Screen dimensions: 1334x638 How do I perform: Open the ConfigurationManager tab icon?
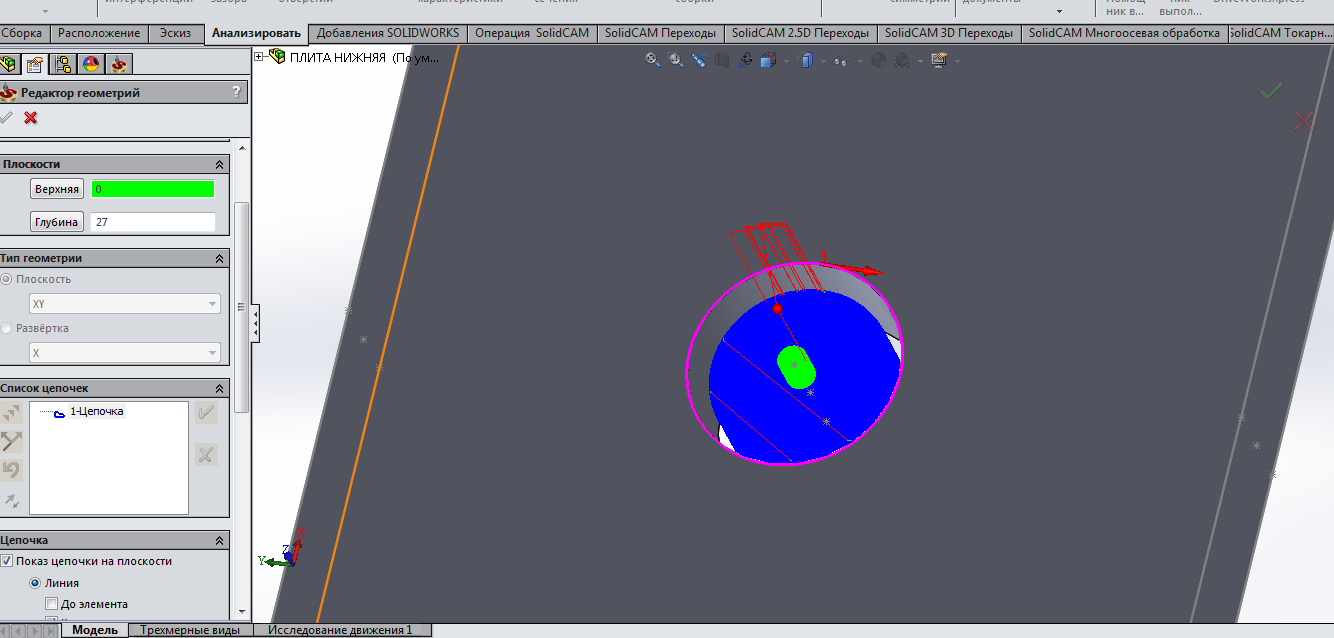(63, 65)
